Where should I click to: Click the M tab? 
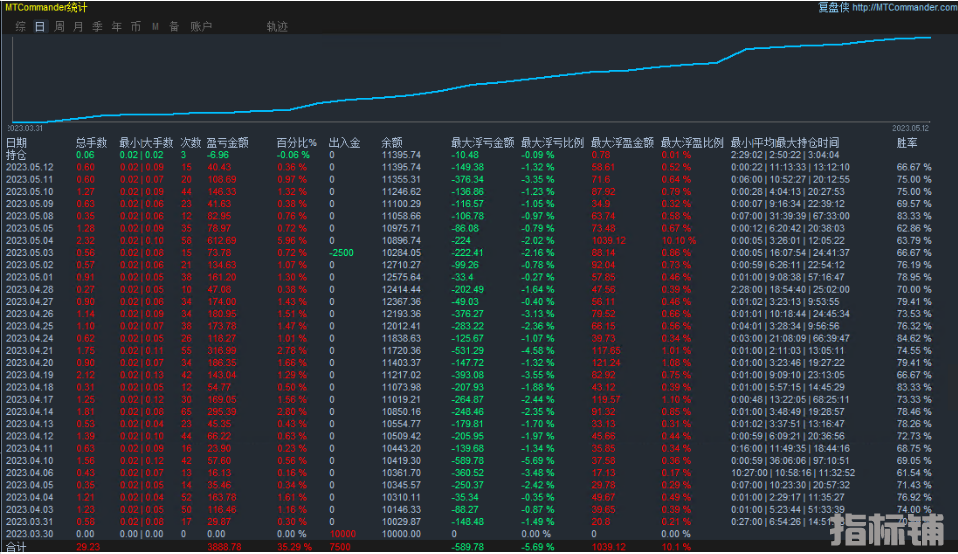point(155,26)
